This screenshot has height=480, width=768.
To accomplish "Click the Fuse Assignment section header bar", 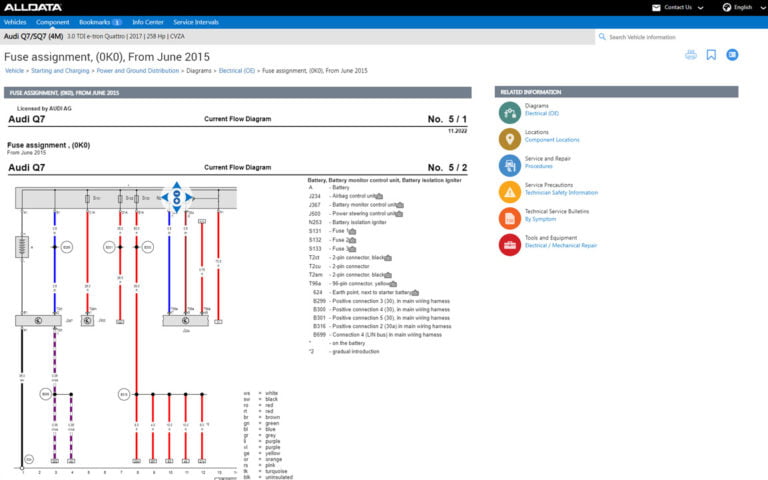I will coord(238,93).
